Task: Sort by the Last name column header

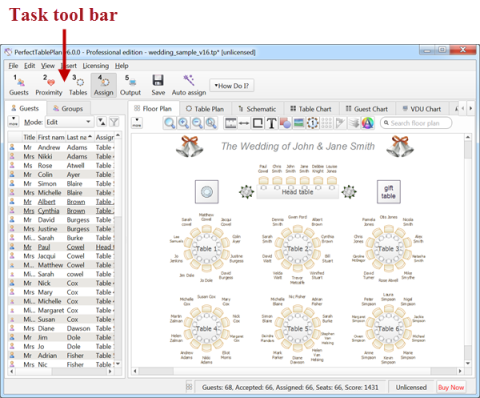Action: point(79,137)
